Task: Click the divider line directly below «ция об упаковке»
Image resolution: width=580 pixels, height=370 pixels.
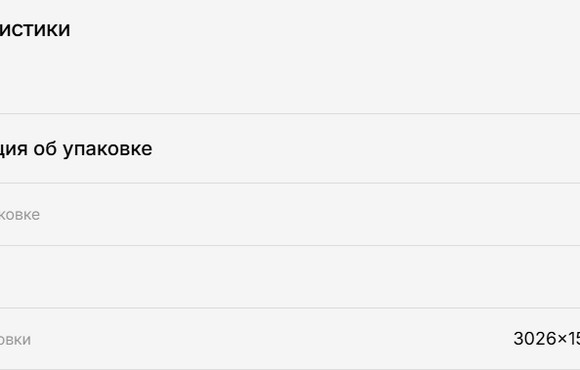Action: 290,183
